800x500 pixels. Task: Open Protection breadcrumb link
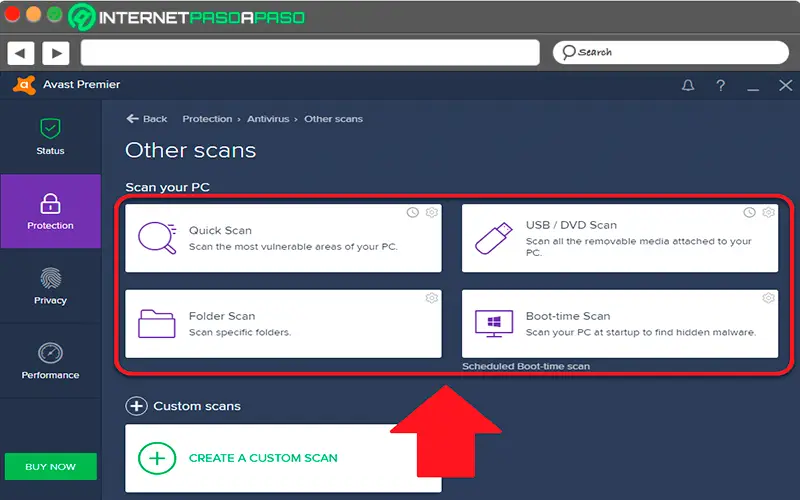[x=207, y=119]
